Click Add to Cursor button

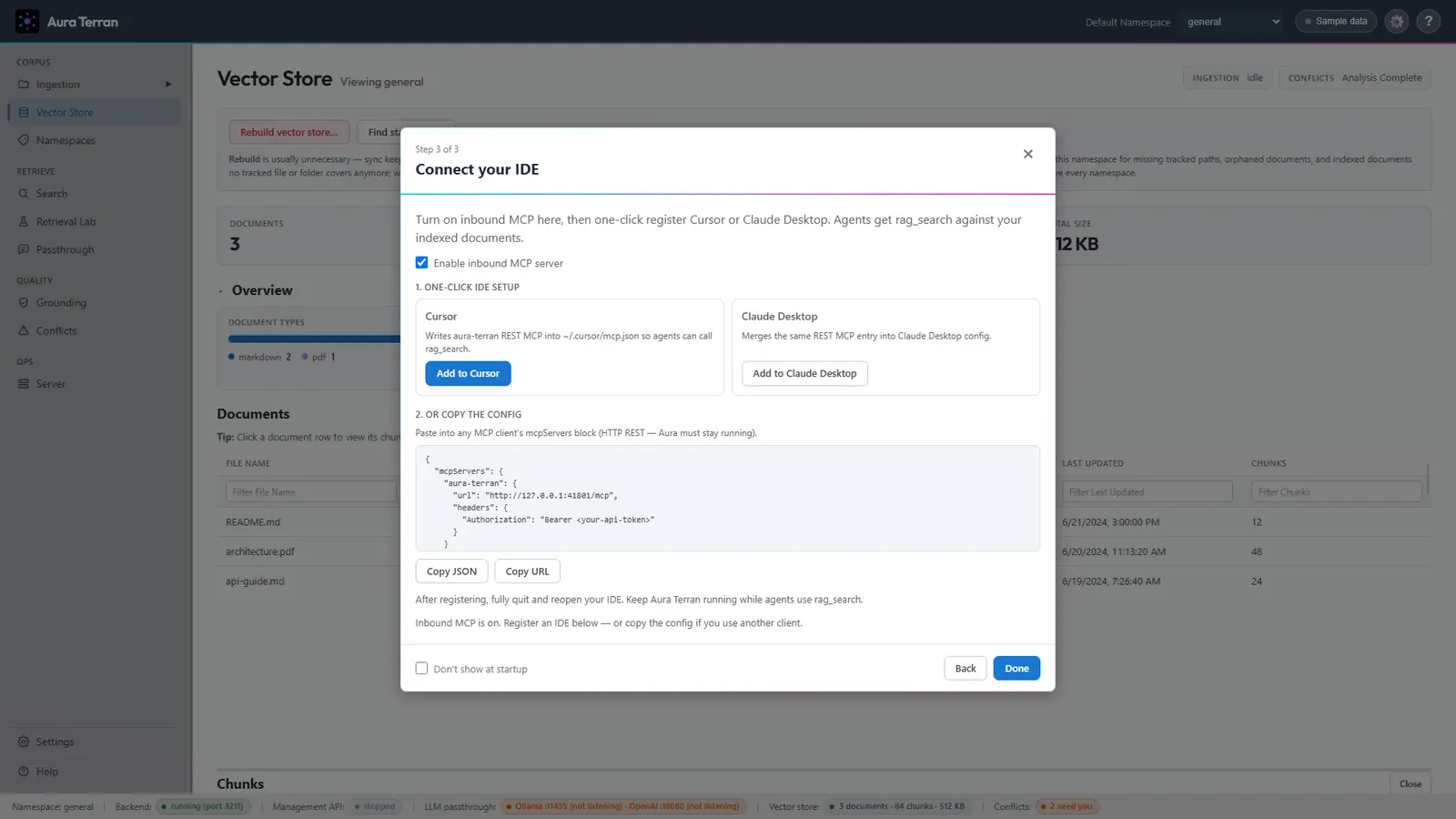point(468,373)
